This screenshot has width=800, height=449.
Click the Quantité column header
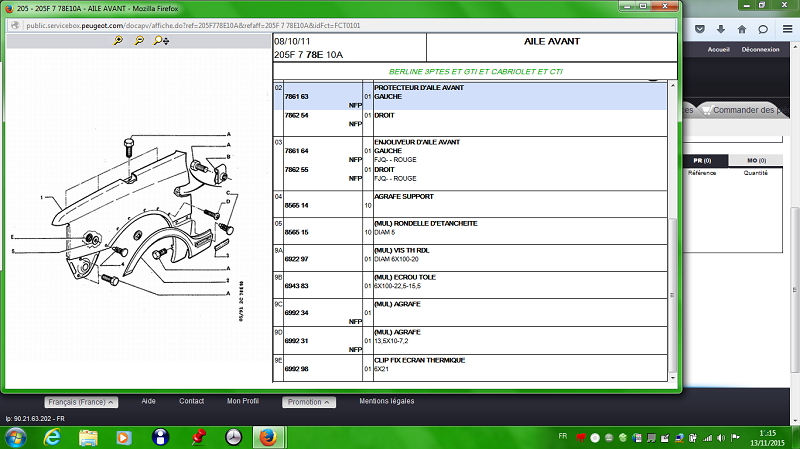click(x=756, y=173)
